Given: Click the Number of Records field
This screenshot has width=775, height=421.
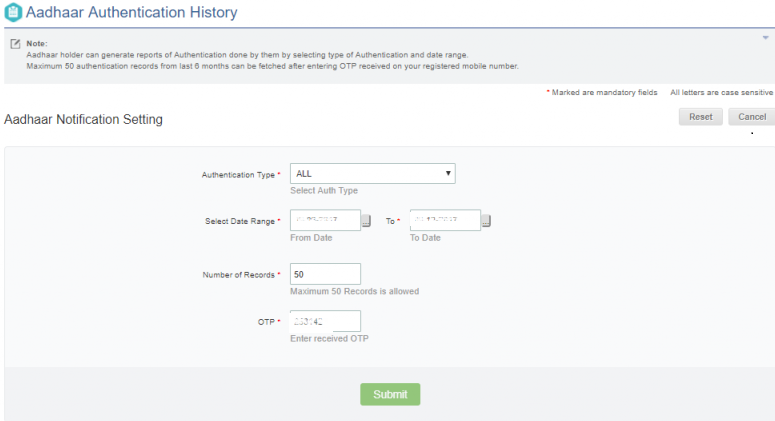Looking at the screenshot, I should pos(325,274).
